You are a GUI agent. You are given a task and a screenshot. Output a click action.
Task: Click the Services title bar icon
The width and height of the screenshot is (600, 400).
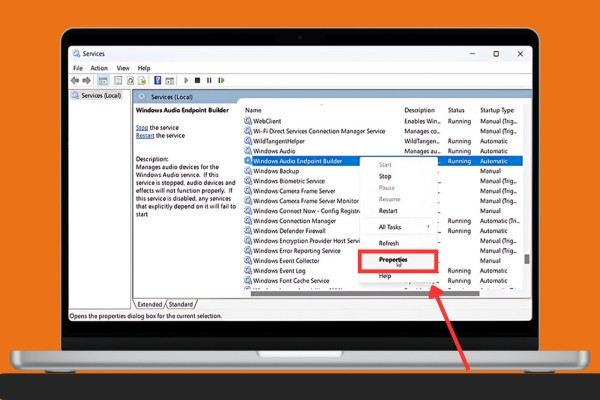point(77,54)
